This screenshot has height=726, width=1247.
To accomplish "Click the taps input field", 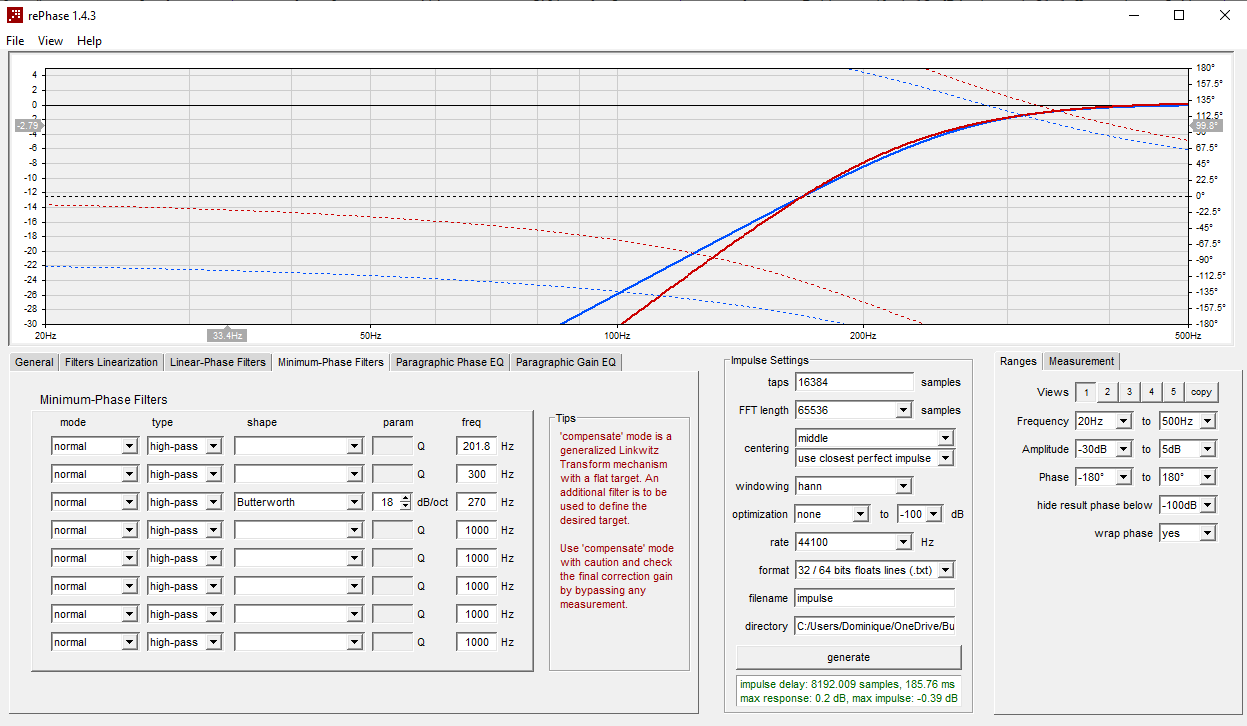I will coord(854,382).
